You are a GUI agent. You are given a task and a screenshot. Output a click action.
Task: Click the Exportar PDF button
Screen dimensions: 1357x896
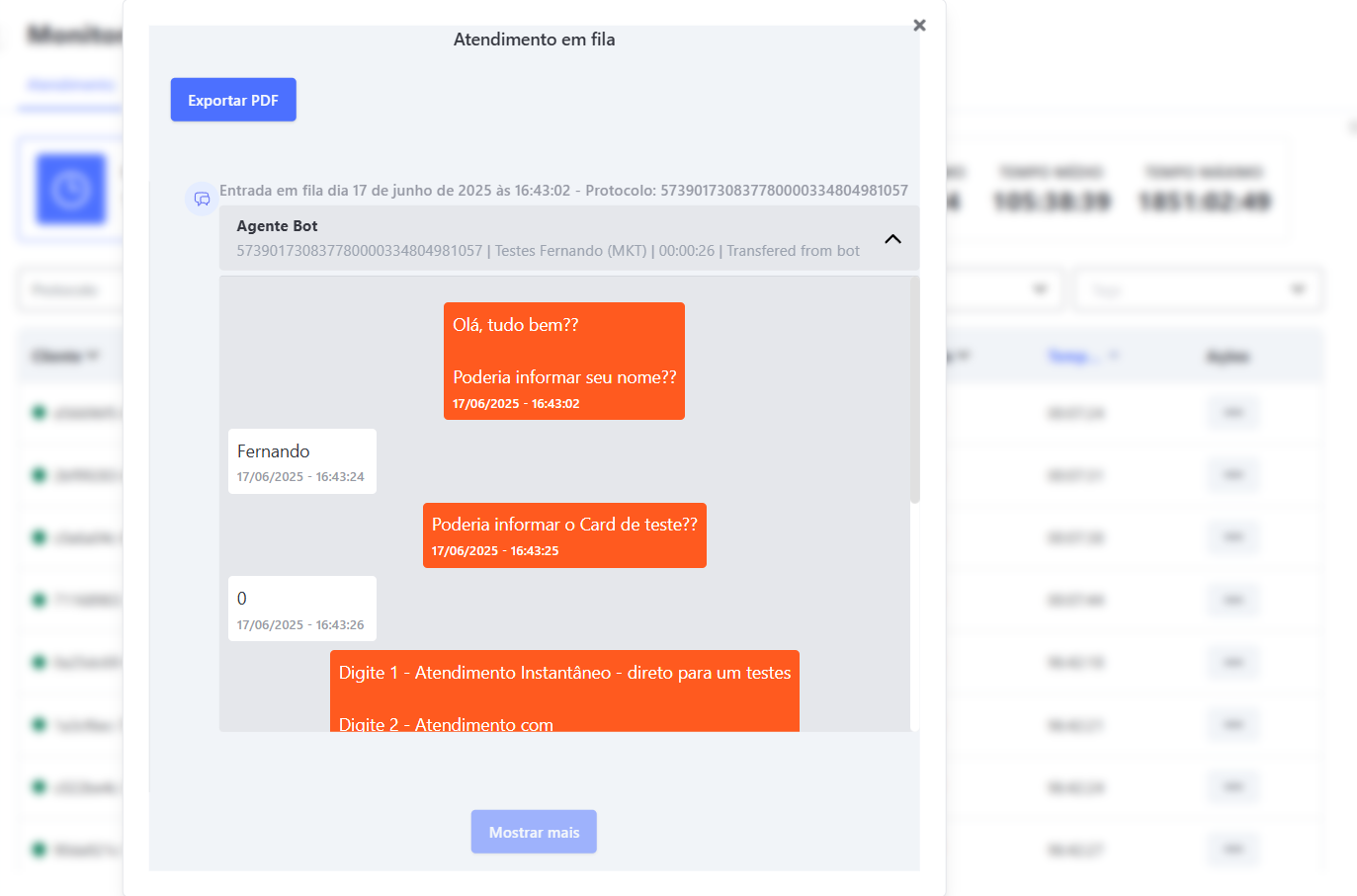click(233, 100)
